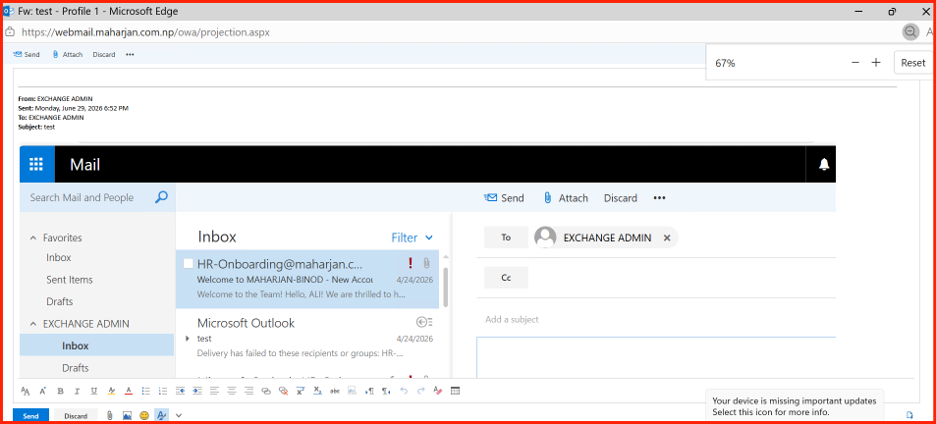Open the app launcher grid in pasted screenshot
This screenshot has height=424, width=936.
pyautogui.click(x=37, y=164)
